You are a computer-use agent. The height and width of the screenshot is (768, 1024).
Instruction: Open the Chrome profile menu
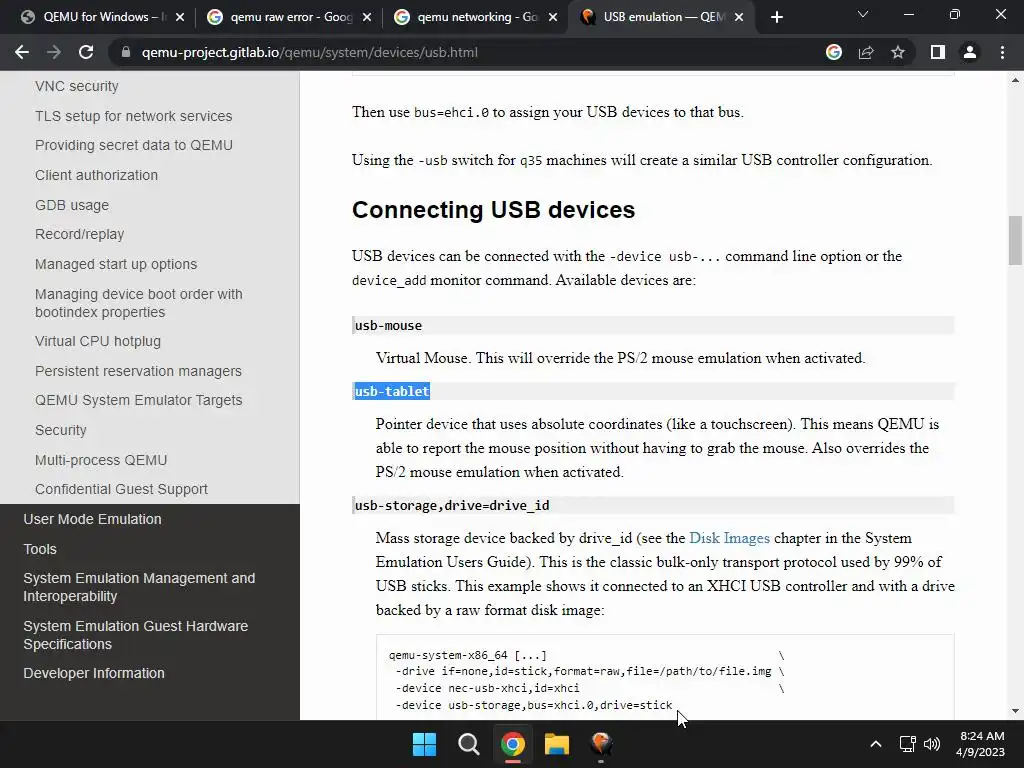[x=970, y=52]
